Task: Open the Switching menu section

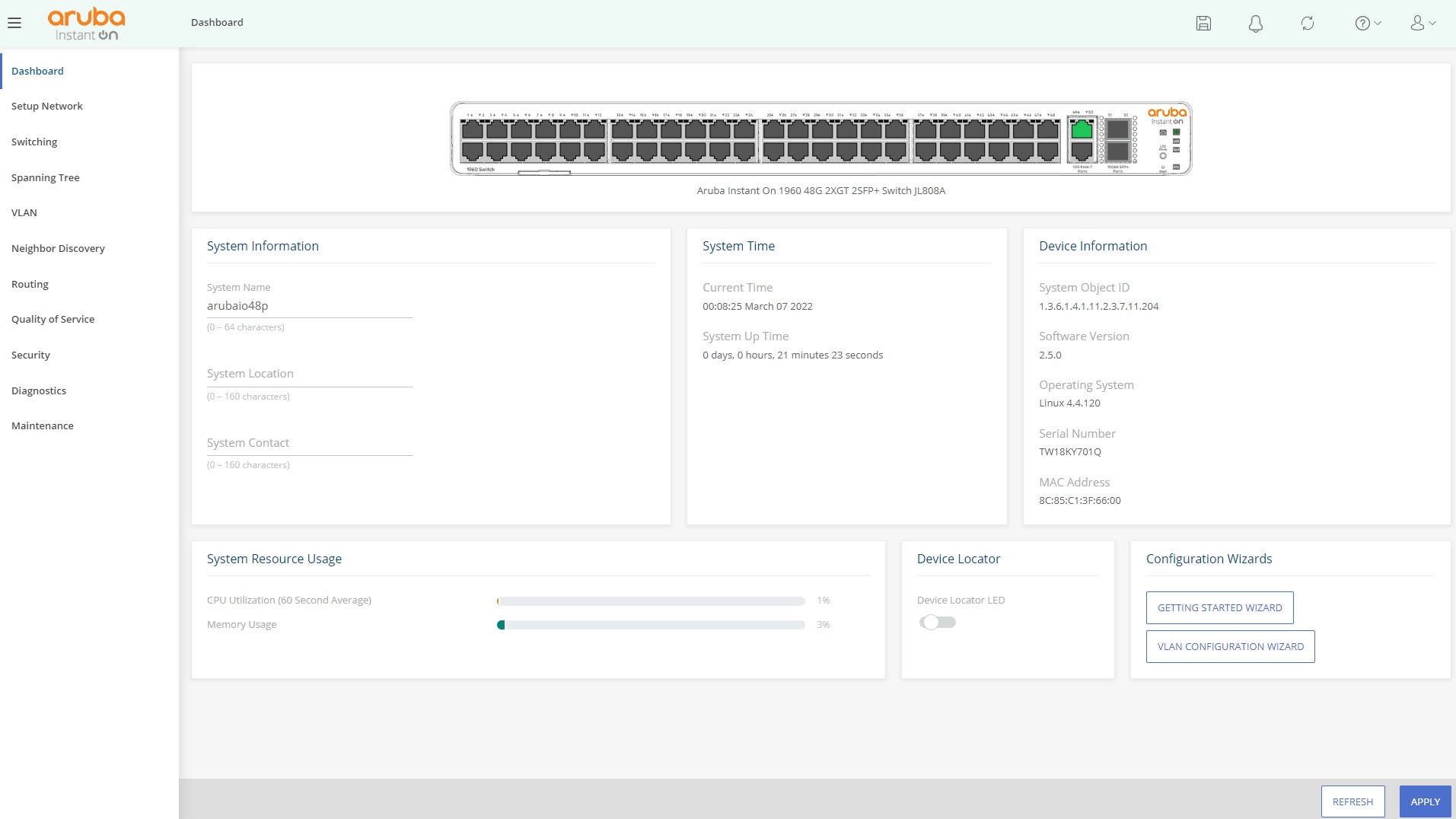Action: (x=34, y=142)
